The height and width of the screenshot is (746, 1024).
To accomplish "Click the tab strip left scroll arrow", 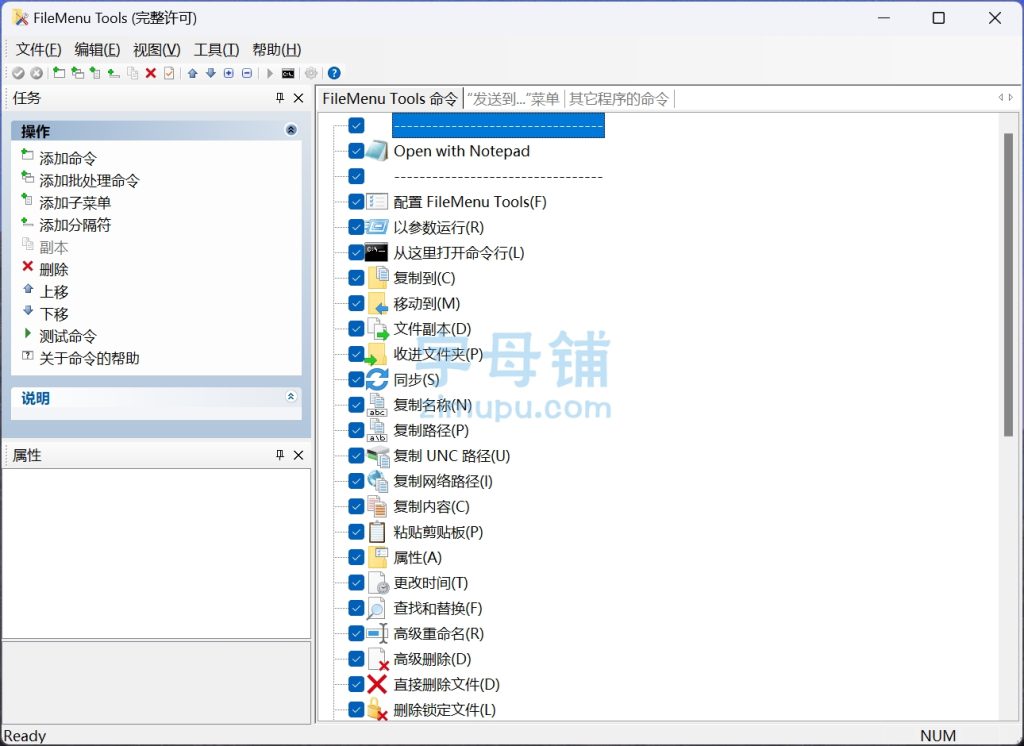I will click(1000, 97).
